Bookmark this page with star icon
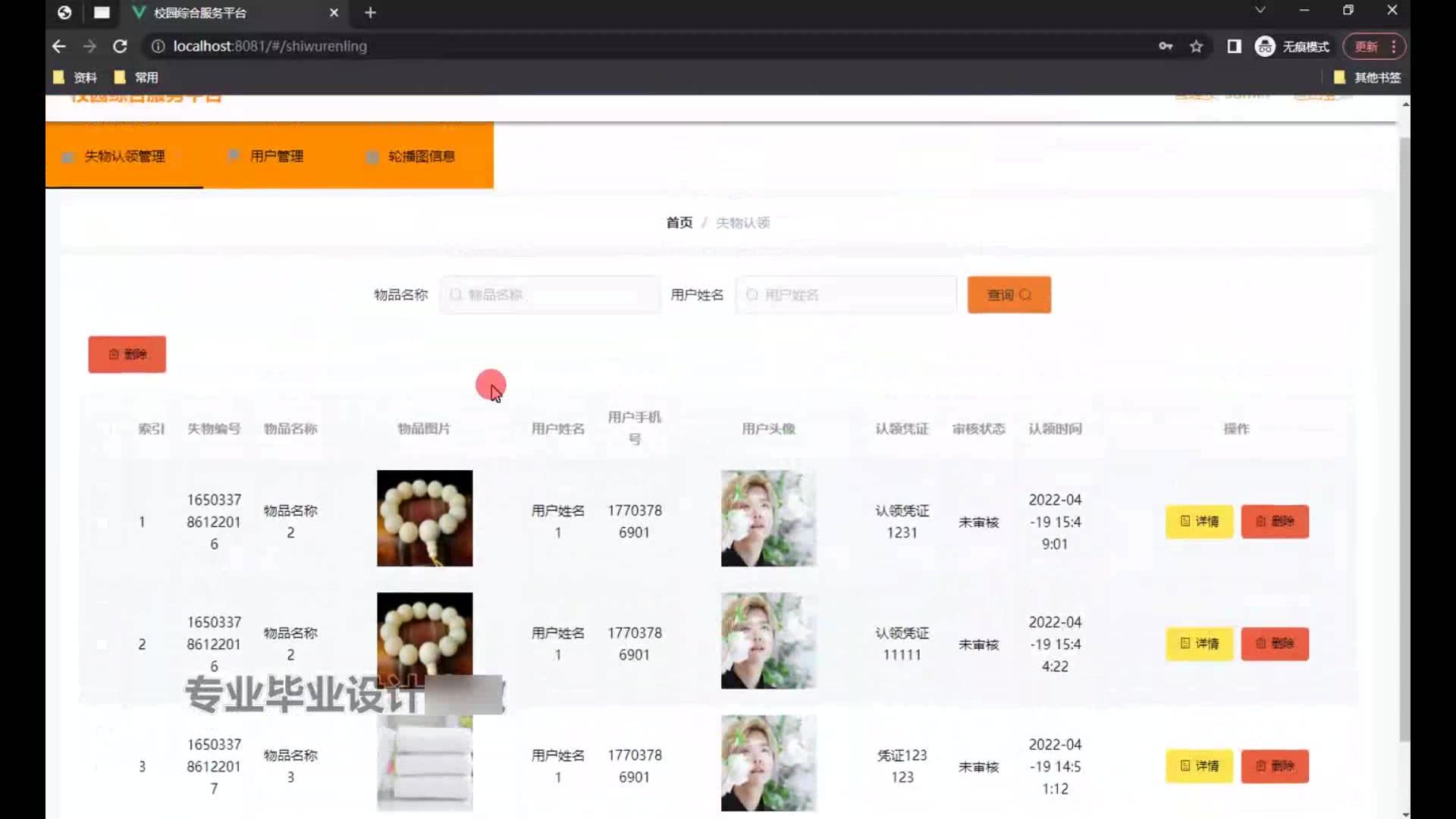Viewport: 1456px width, 819px height. point(1196,46)
